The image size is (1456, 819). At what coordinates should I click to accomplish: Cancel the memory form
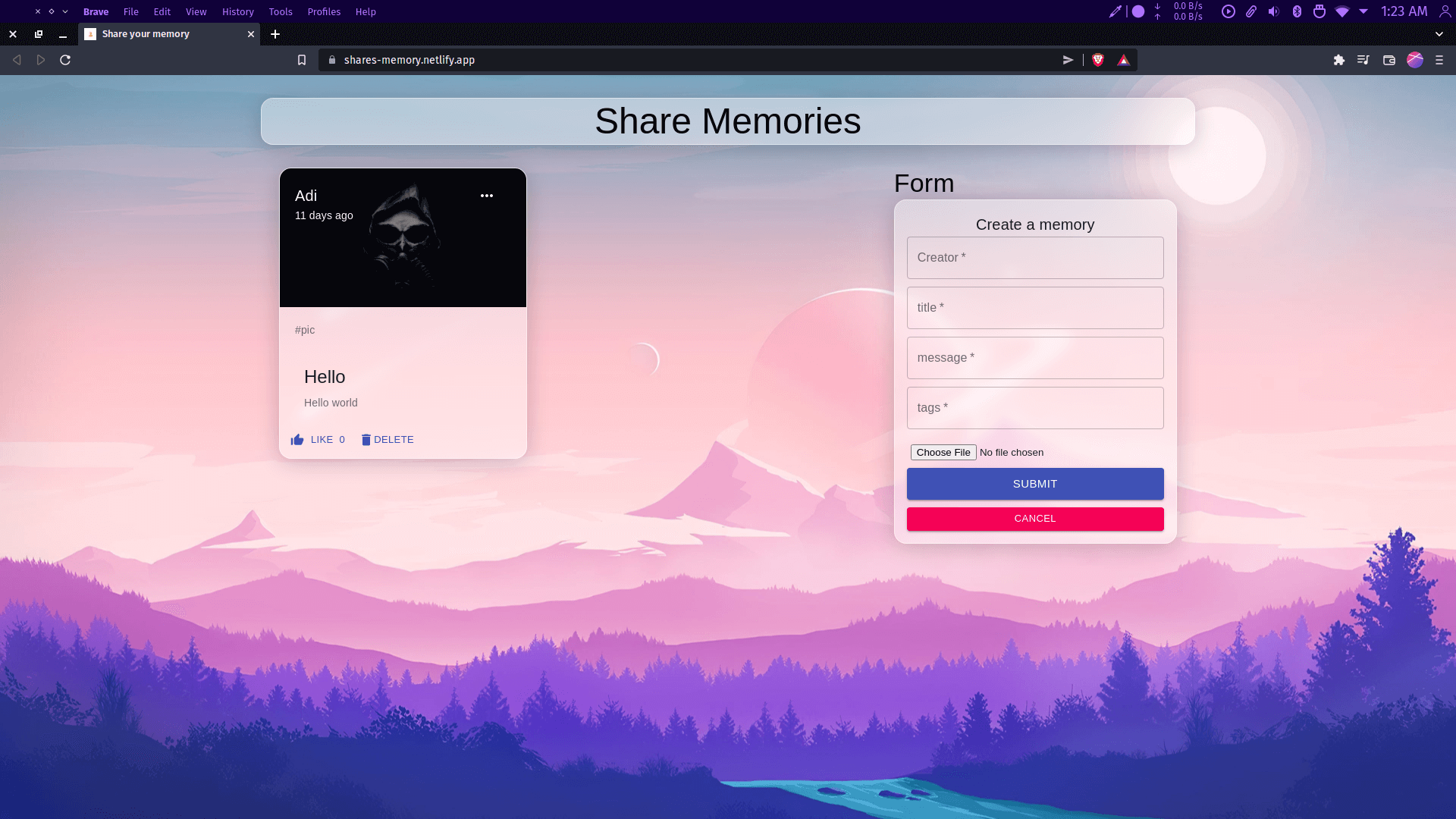coord(1035,519)
